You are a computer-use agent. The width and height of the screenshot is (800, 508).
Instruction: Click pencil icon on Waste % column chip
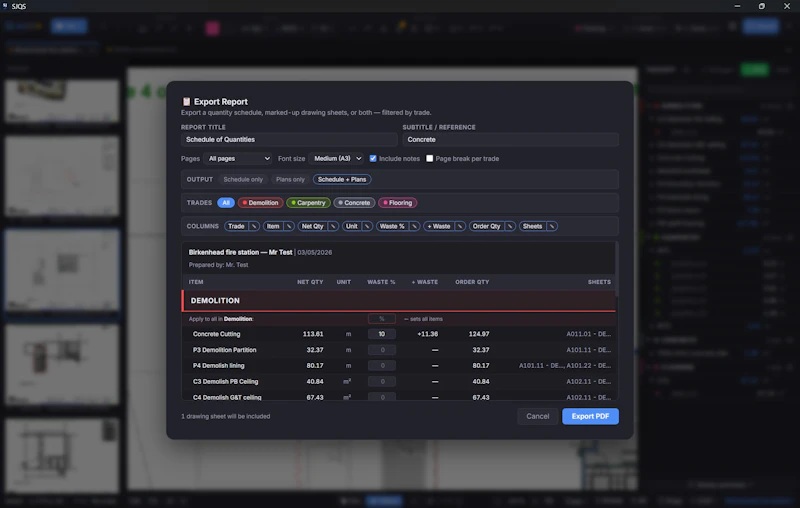pyautogui.click(x=414, y=226)
